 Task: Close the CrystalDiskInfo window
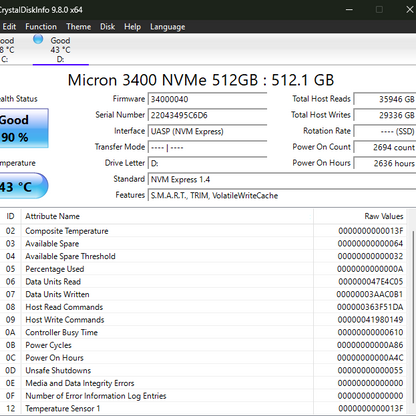(x=410, y=10)
